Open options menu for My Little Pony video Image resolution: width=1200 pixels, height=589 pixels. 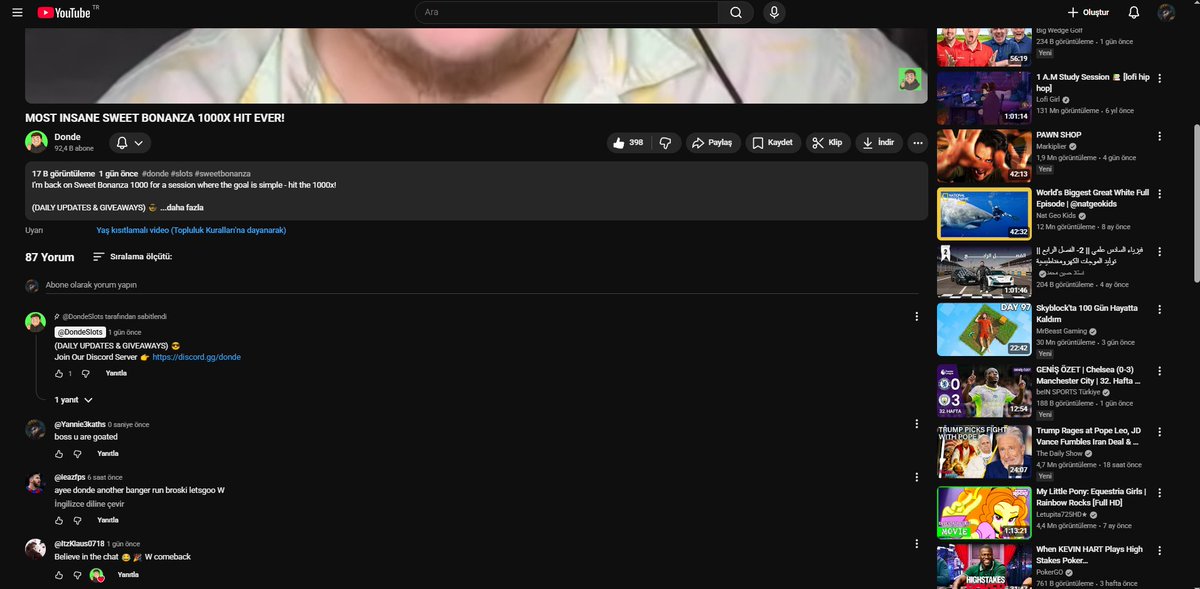pos(1159,491)
